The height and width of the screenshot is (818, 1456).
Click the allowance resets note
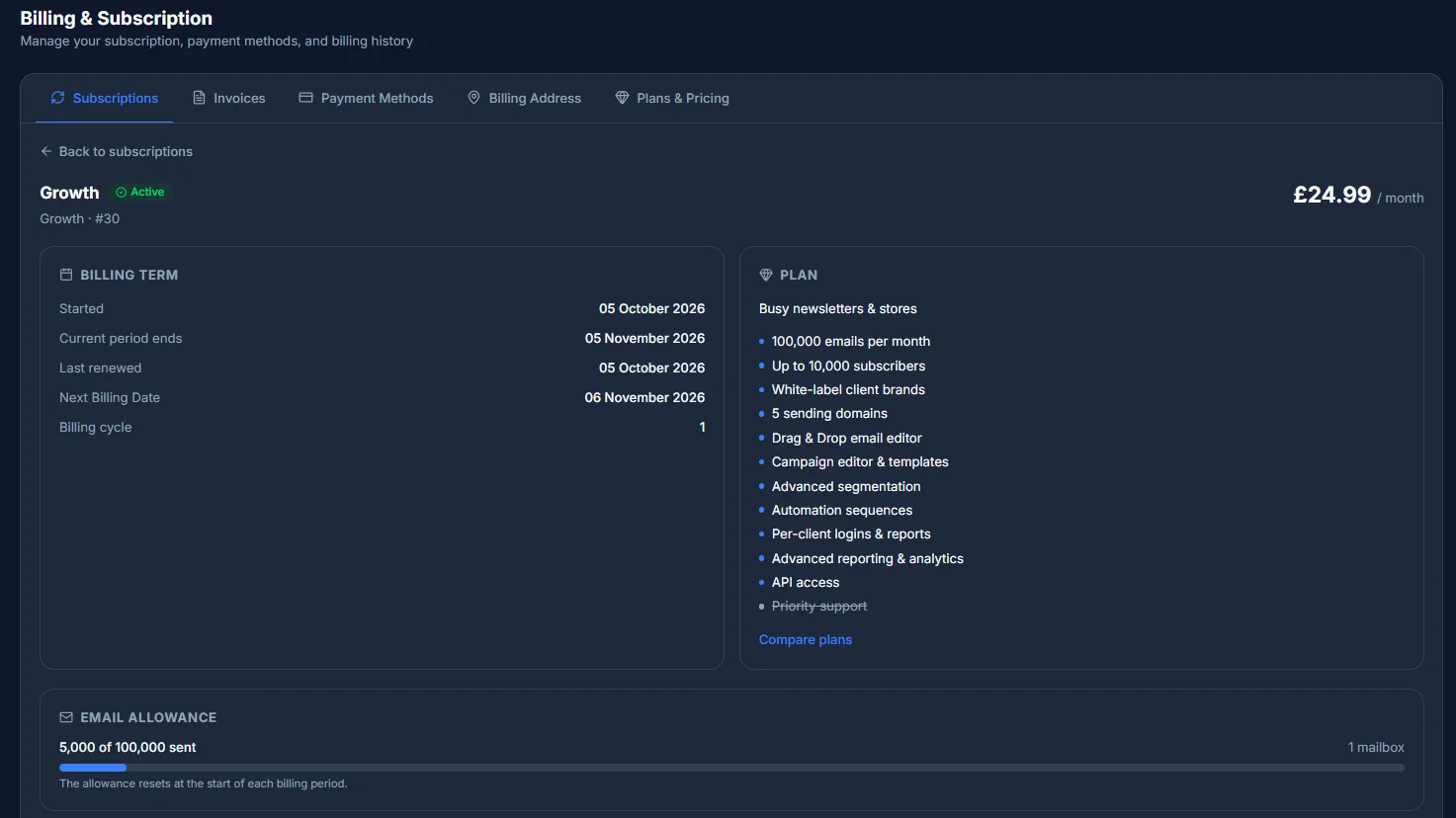[x=204, y=783]
